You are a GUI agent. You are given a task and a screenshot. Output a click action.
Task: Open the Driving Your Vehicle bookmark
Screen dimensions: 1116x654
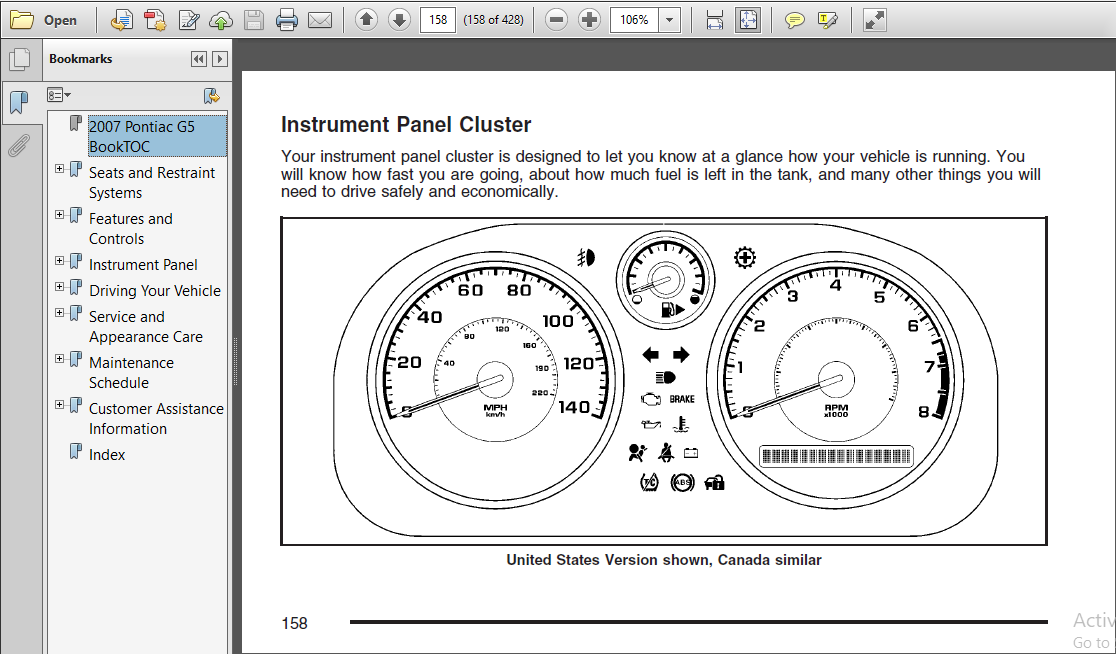(x=154, y=290)
